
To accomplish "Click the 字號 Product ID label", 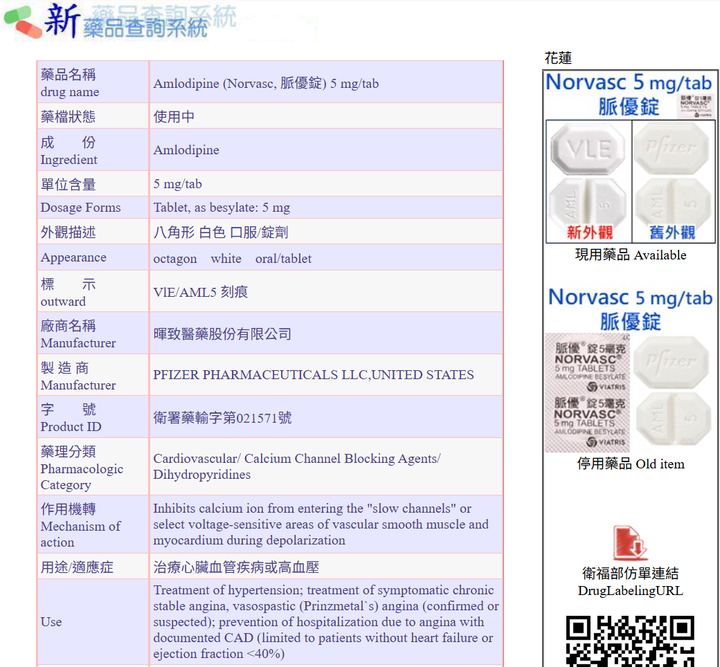I will [71, 417].
